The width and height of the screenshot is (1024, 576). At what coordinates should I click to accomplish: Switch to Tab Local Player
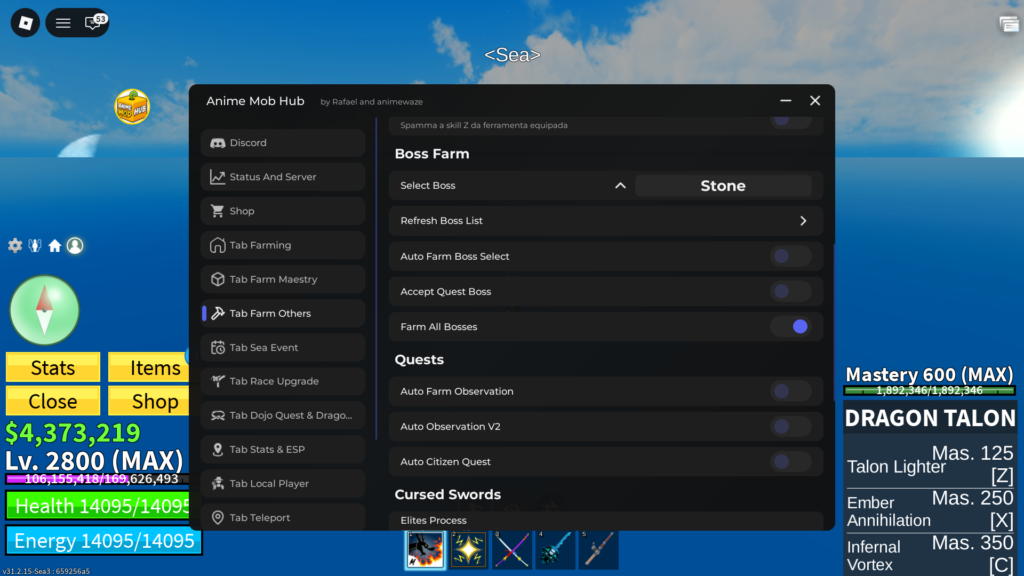(283, 483)
